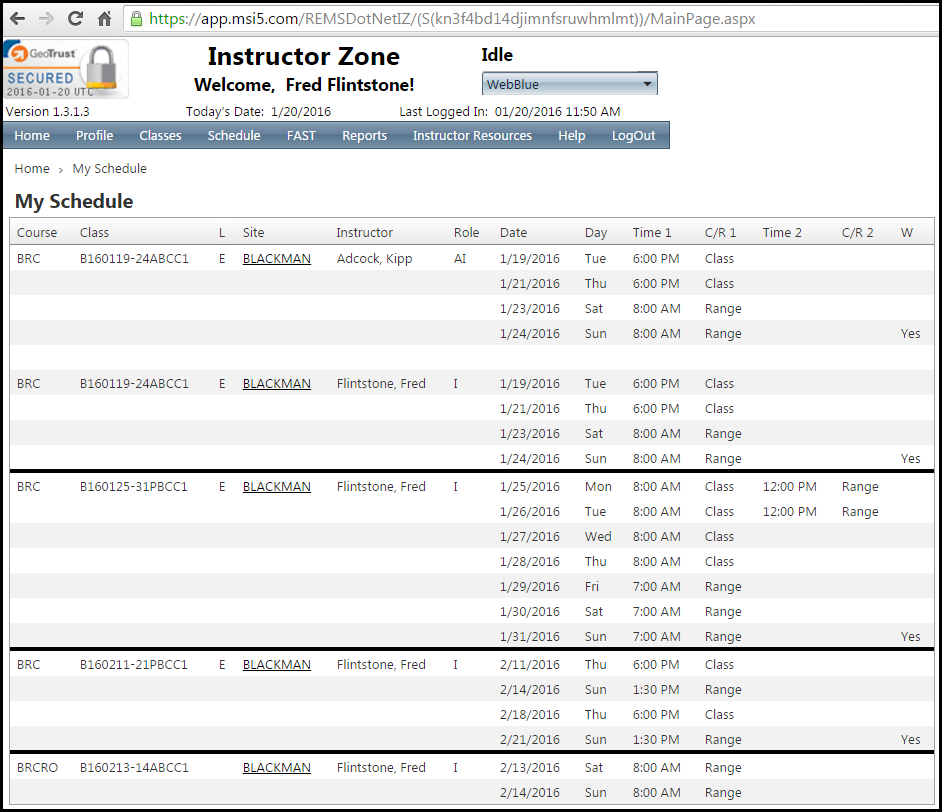Open the first BLACKMAN site link
This screenshot has width=942, height=812.
[x=276, y=258]
